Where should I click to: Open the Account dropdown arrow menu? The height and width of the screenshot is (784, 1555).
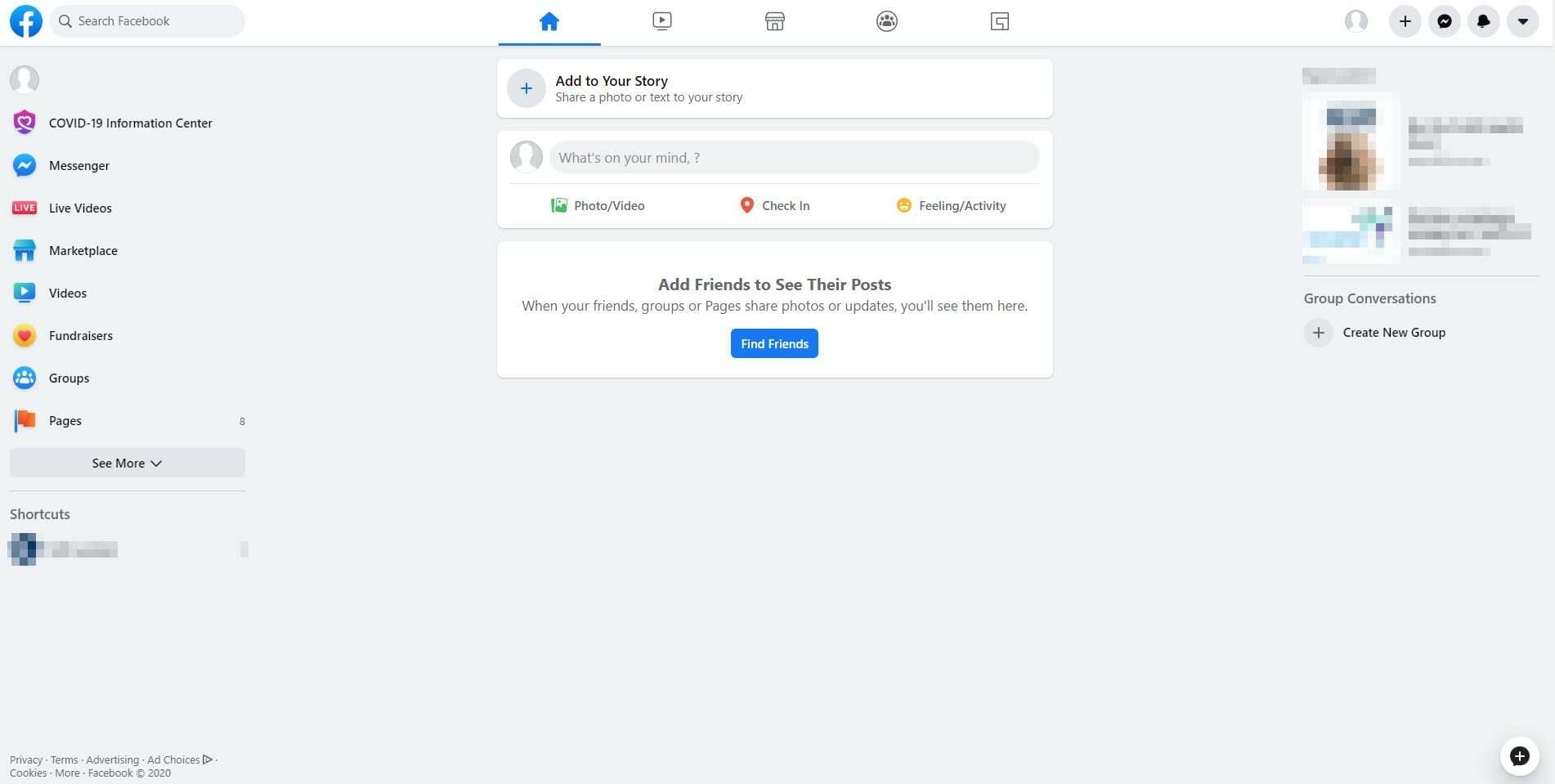pos(1522,21)
